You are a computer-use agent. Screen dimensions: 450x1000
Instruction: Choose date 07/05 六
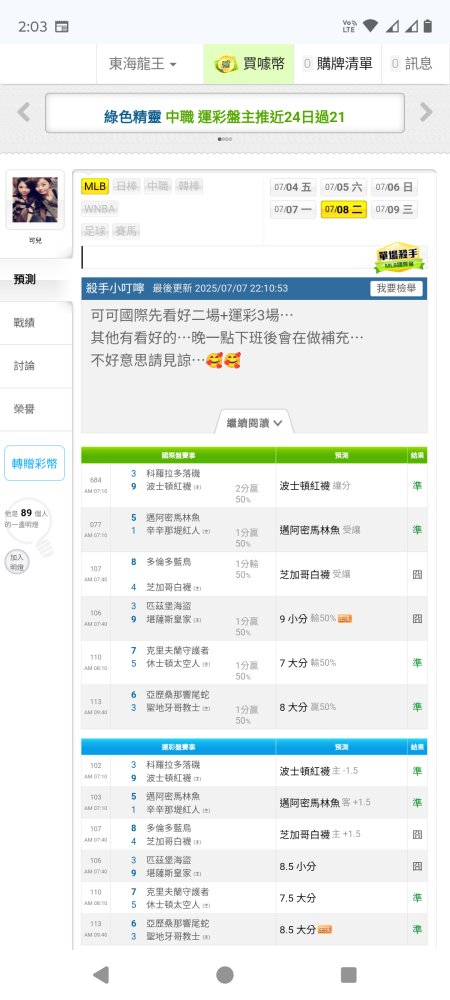click(344, 187)
